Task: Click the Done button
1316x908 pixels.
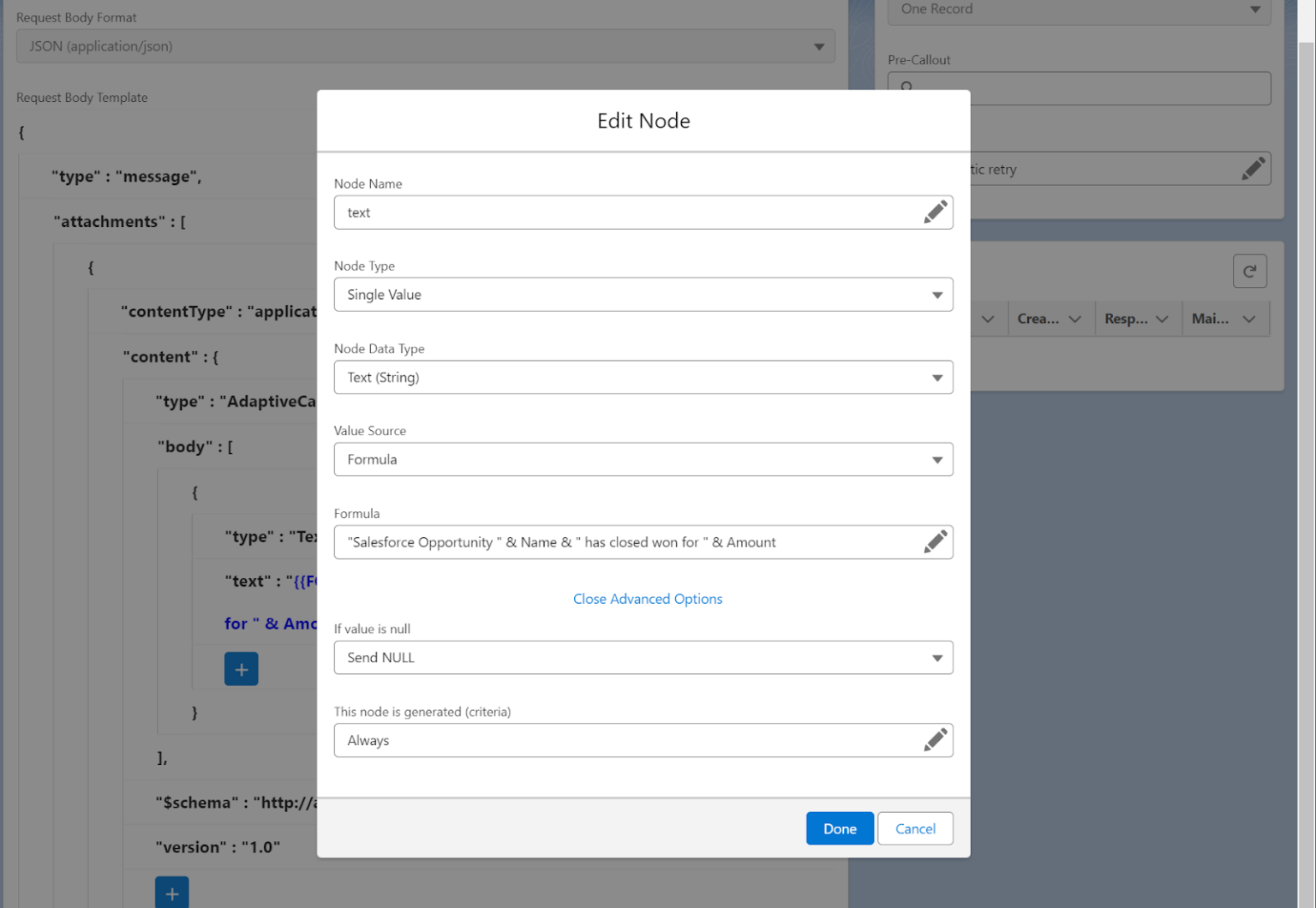Action: pos(839,827)
